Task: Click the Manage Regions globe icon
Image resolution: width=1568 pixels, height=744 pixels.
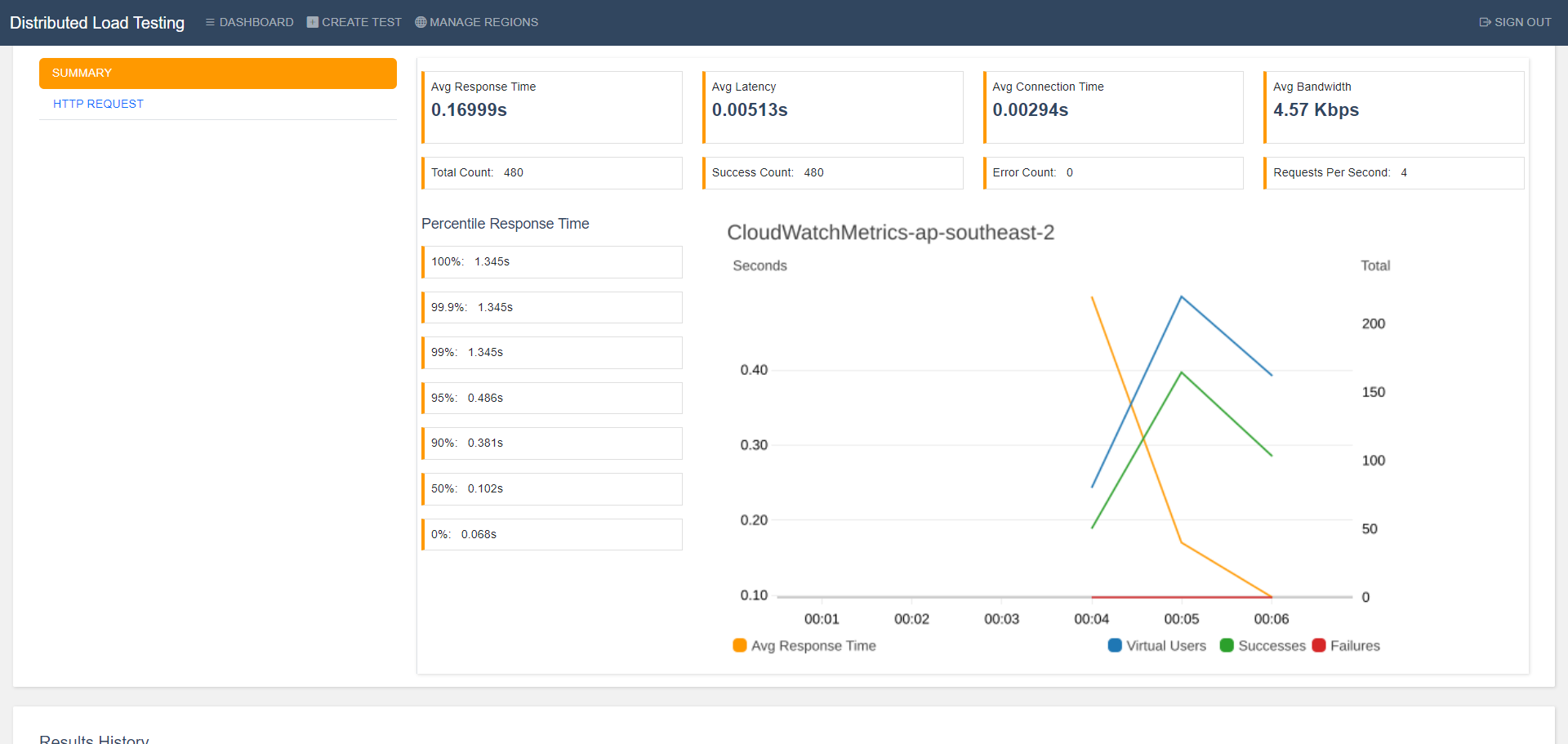Action: point(421,22)
